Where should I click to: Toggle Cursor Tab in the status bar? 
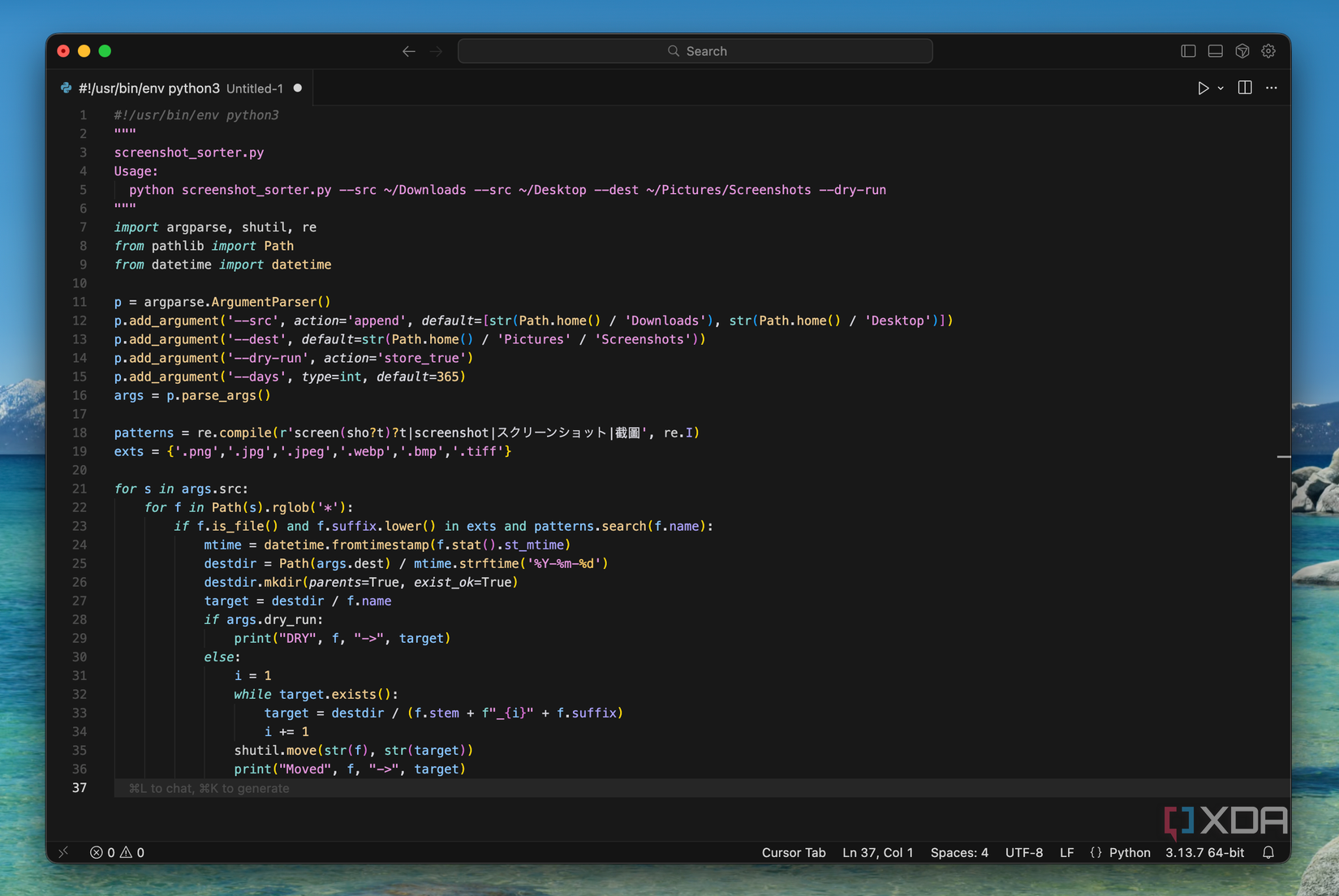pos(793,852)
